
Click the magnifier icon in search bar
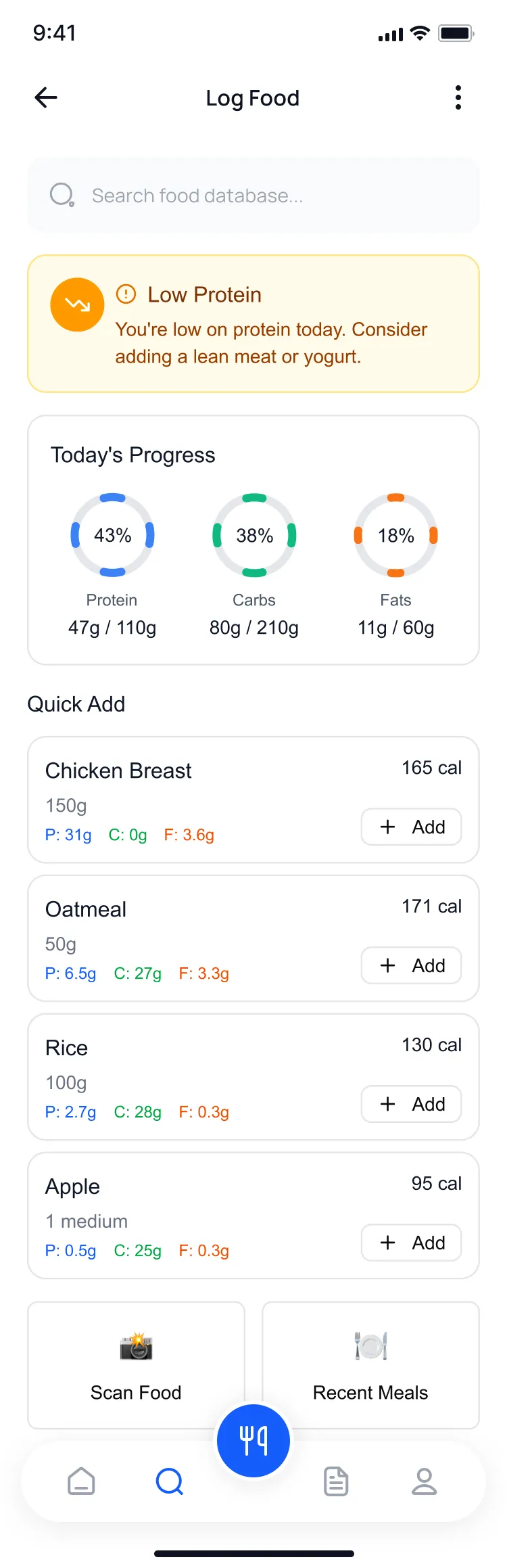62,195
